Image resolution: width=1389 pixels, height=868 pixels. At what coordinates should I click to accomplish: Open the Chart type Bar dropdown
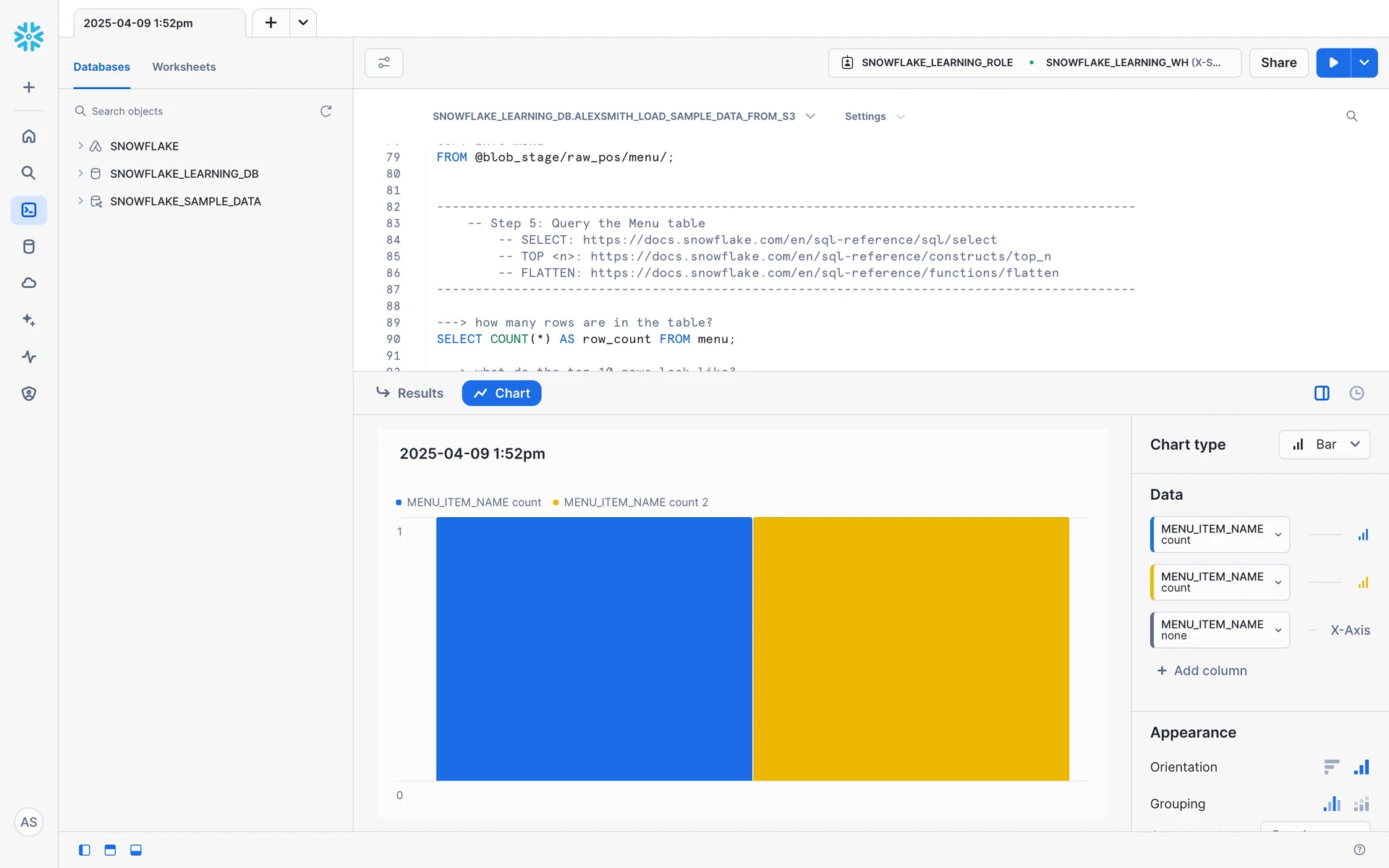[1324, 444]
